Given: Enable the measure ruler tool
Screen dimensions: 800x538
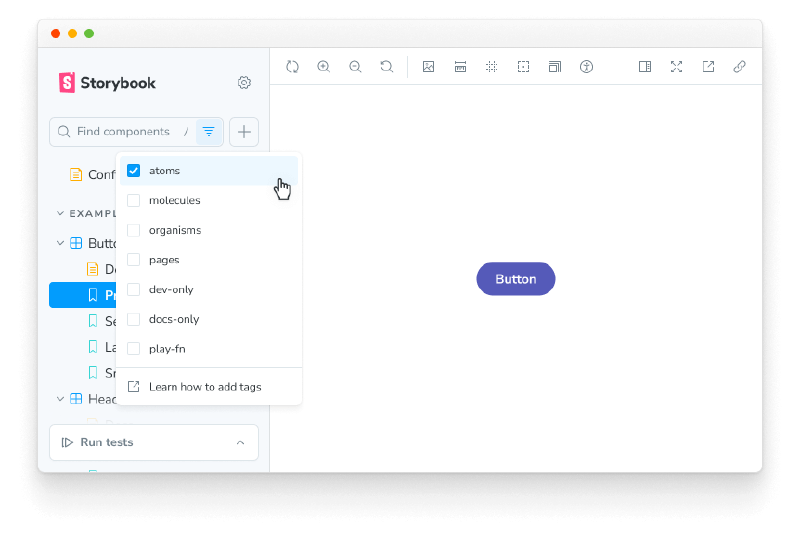Looking at the screenshot, I should pos(460,67).
